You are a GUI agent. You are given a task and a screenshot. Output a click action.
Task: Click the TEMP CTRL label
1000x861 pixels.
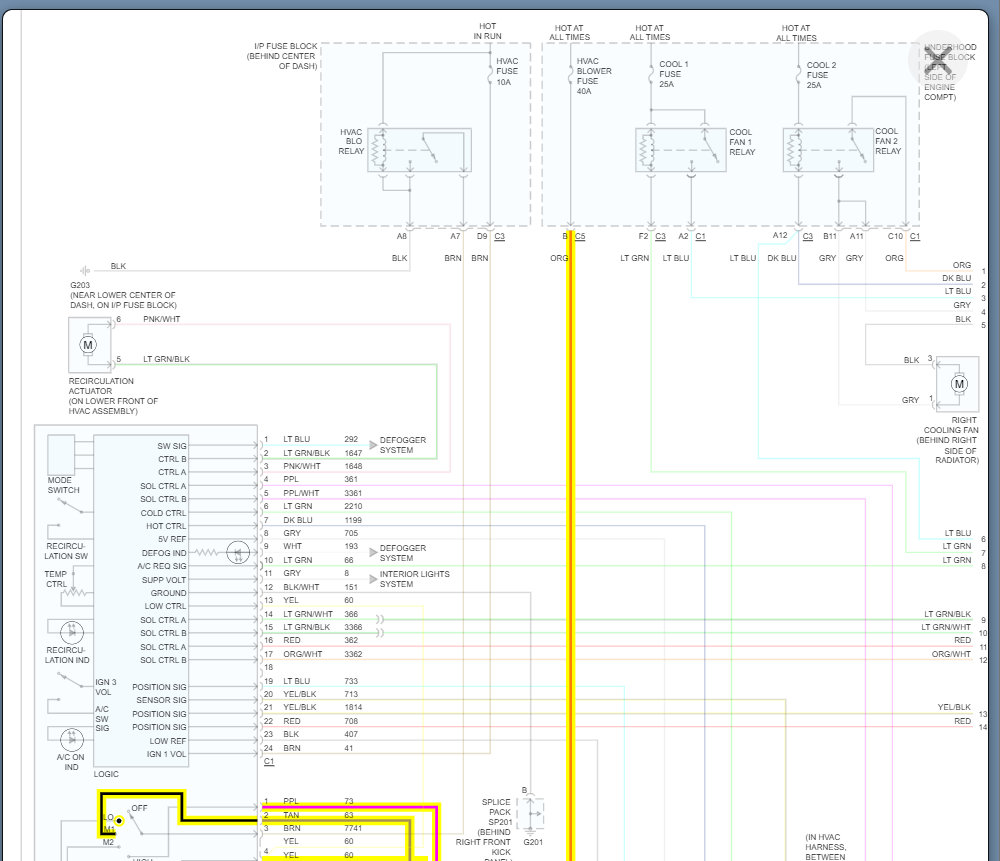coord(55,579)
